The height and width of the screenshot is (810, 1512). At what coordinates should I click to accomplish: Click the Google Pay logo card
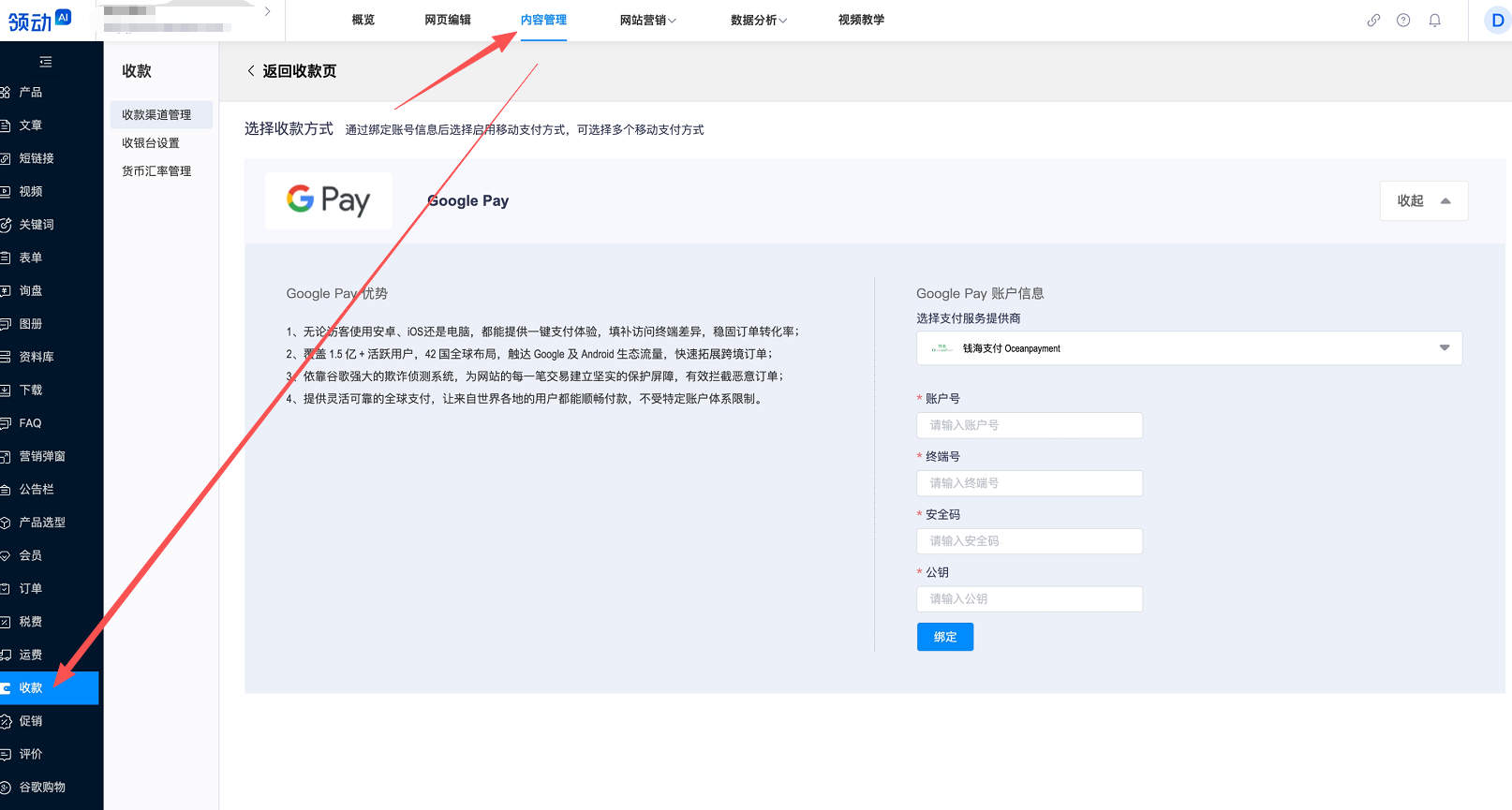point(329,200)
